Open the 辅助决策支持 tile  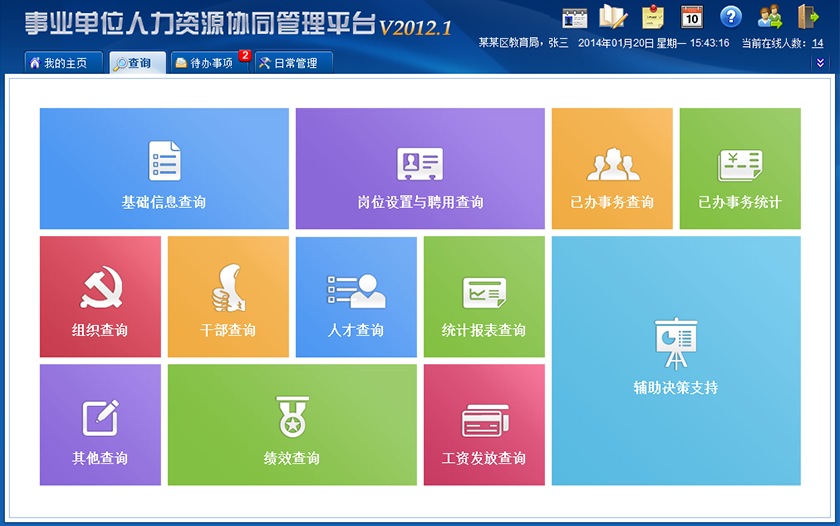tap(676, 361)
